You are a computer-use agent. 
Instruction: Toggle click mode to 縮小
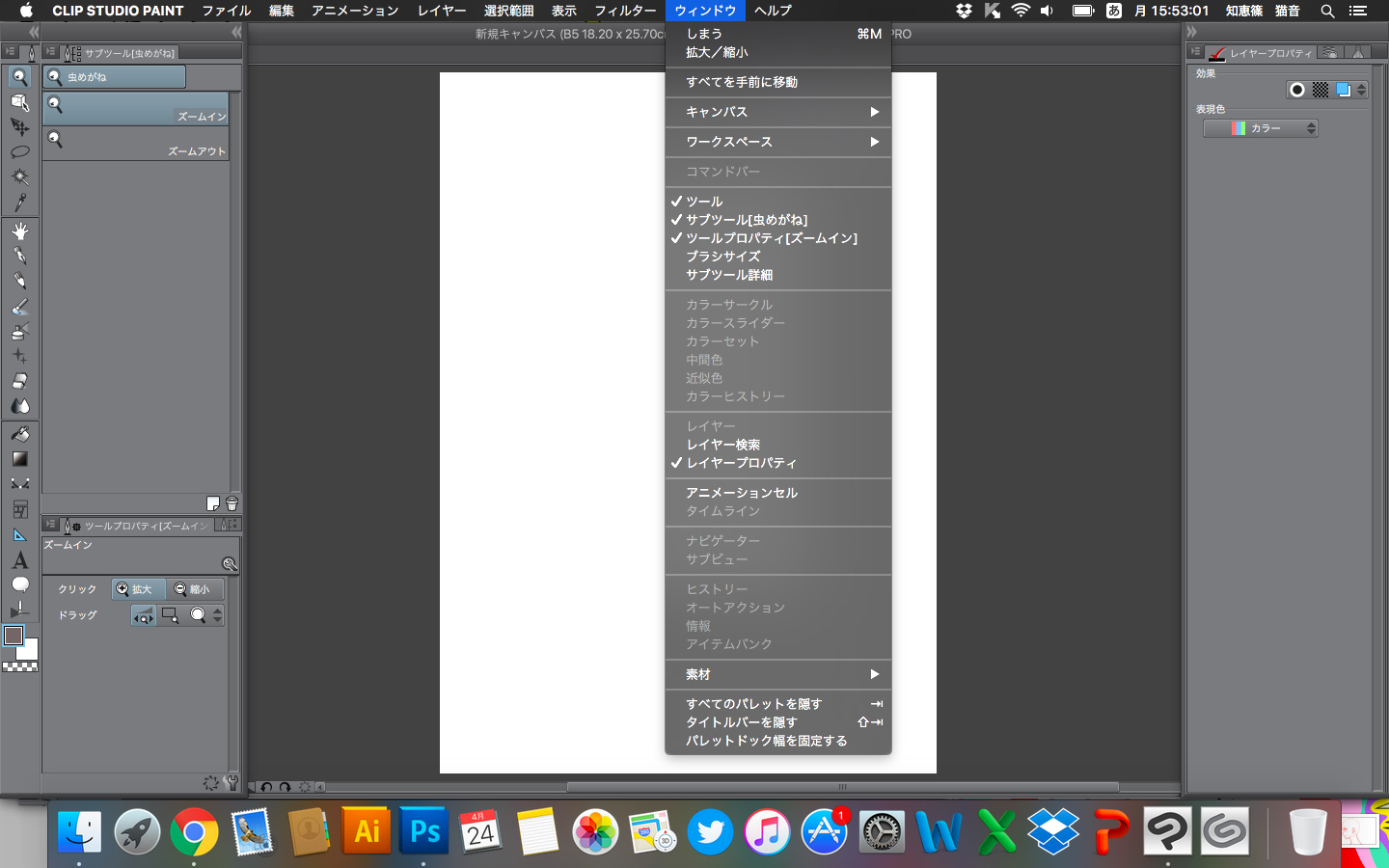(193, 589)
